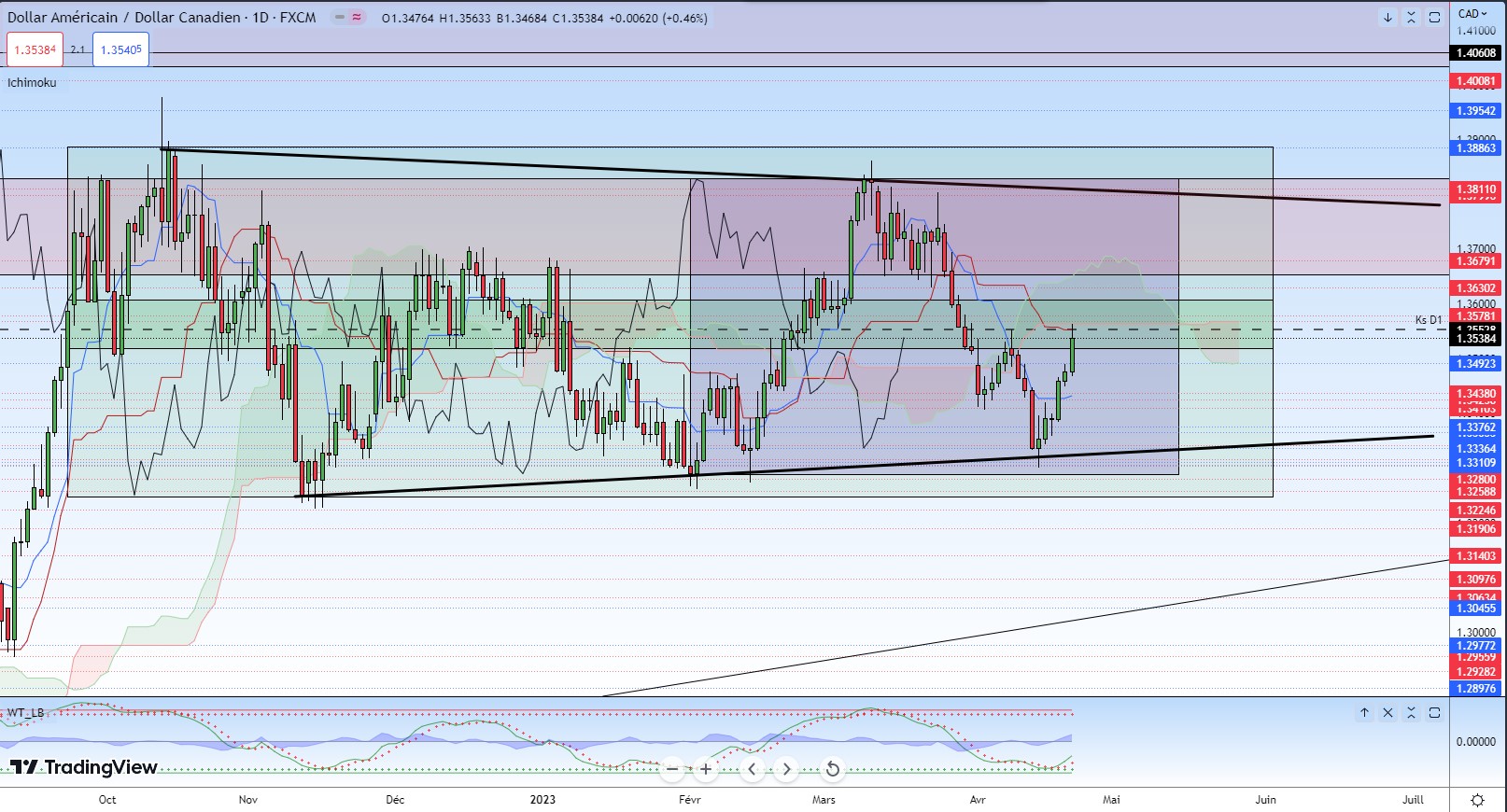The image size is (1507, 812).
Task: Zoom in the chart with plus button
Action: pos(706,769)
